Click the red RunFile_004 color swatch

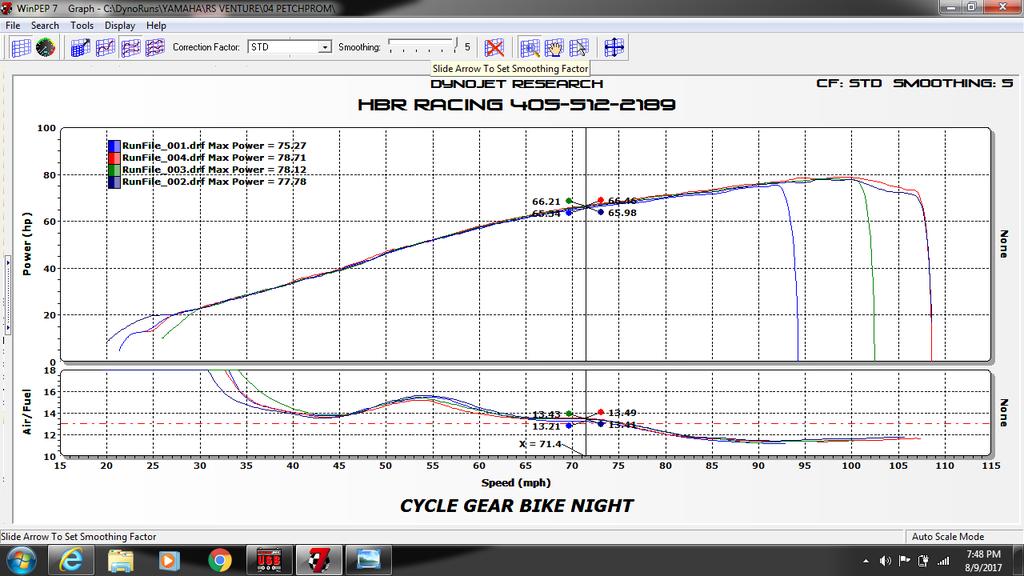[x=114, y=158]
